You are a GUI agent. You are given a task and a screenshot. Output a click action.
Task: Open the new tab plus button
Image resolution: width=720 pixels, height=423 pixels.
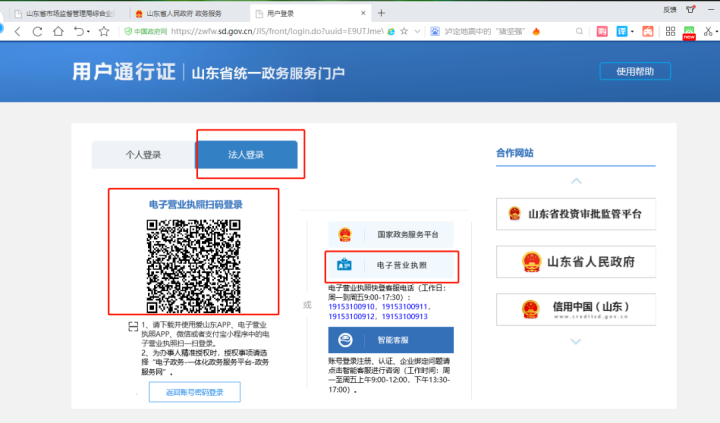[381, 13]
